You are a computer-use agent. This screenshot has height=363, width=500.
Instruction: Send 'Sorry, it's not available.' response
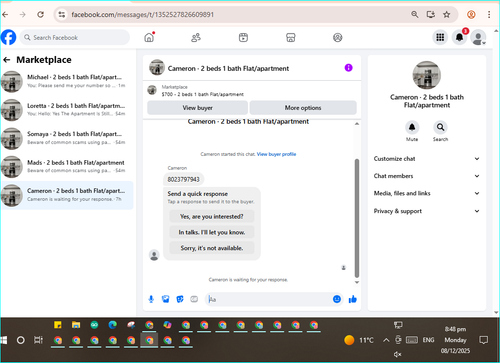212,248
